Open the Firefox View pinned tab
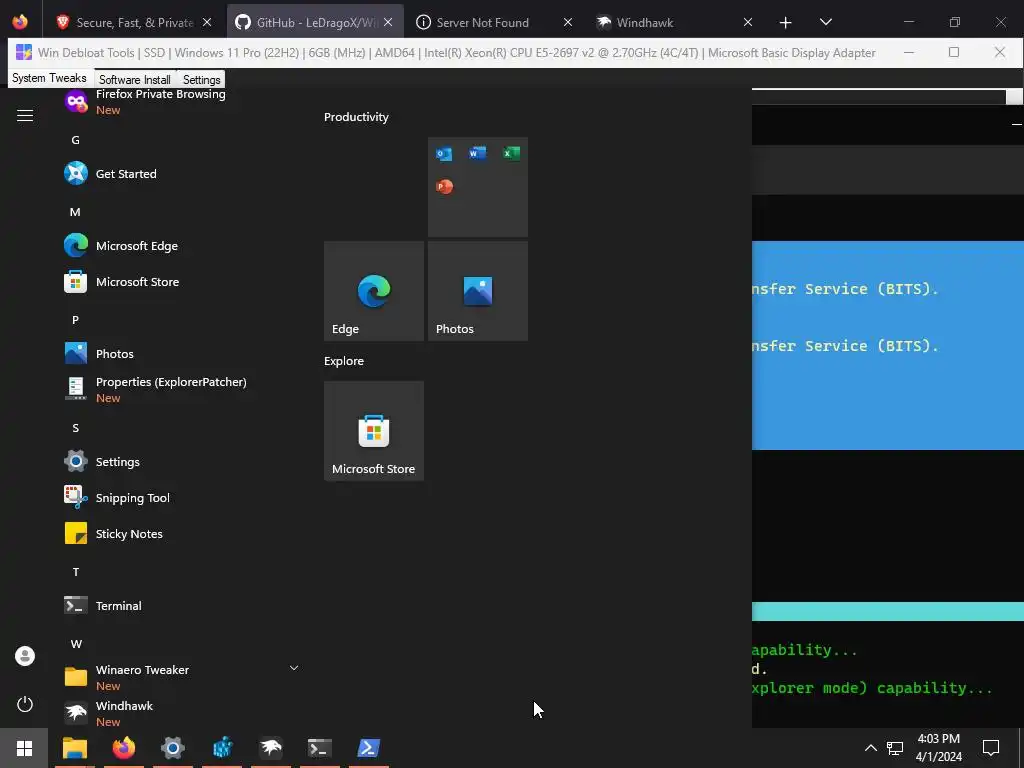The height and width of the screenshot is (768, 1024). click(20, 22)
